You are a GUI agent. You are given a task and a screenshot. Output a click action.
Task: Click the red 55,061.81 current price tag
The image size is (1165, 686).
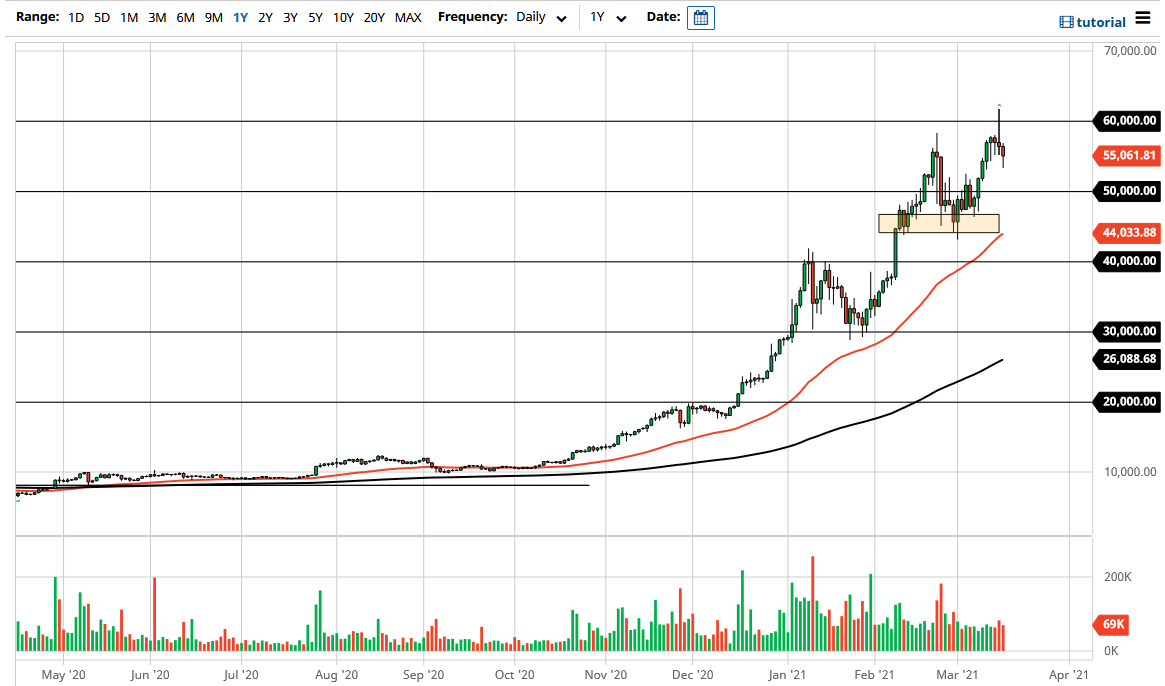click(1125, 155)
